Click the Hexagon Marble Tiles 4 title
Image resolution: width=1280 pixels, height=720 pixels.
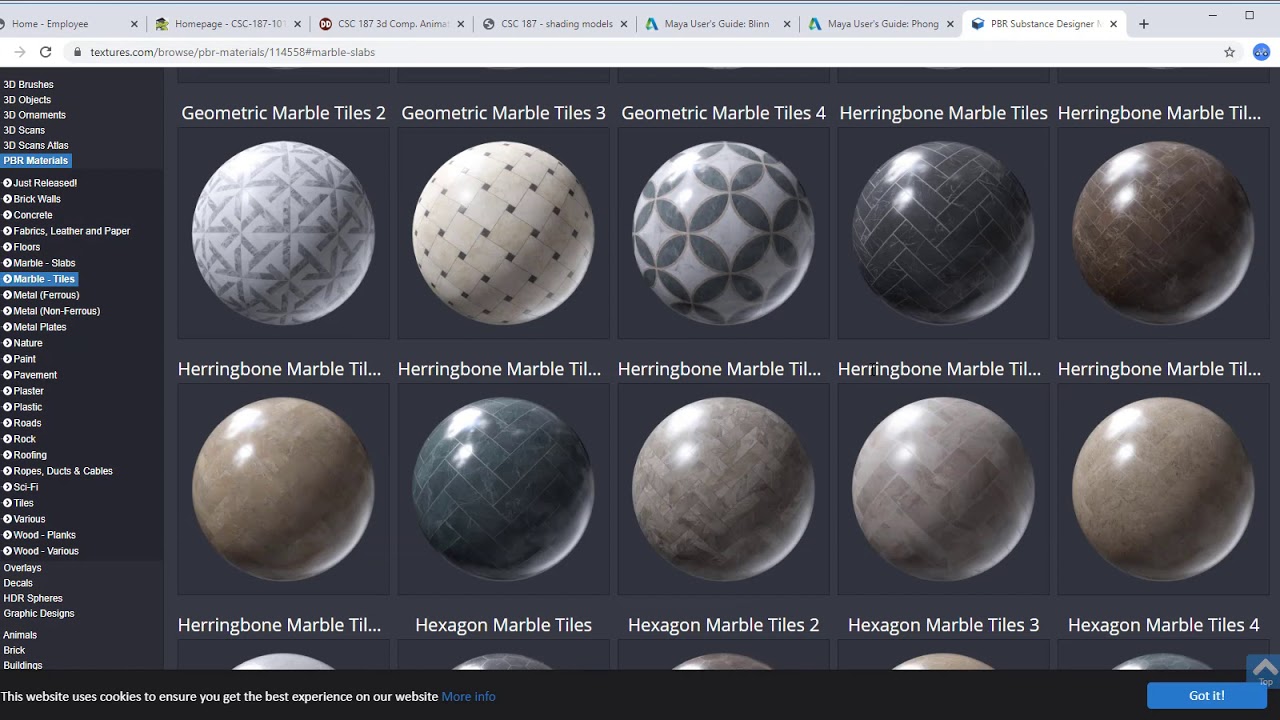[x=1163, y=625]
